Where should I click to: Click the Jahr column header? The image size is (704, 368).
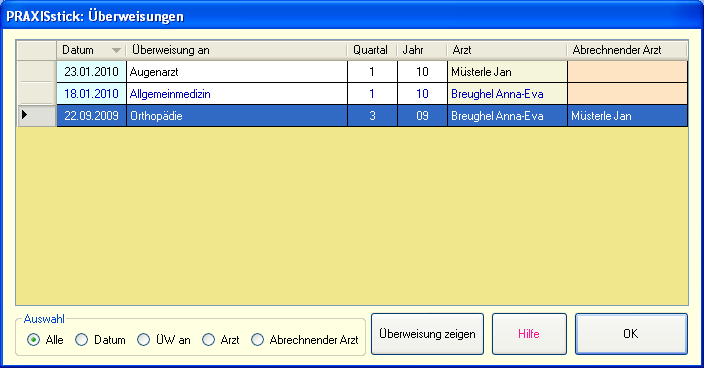point(422,50)
